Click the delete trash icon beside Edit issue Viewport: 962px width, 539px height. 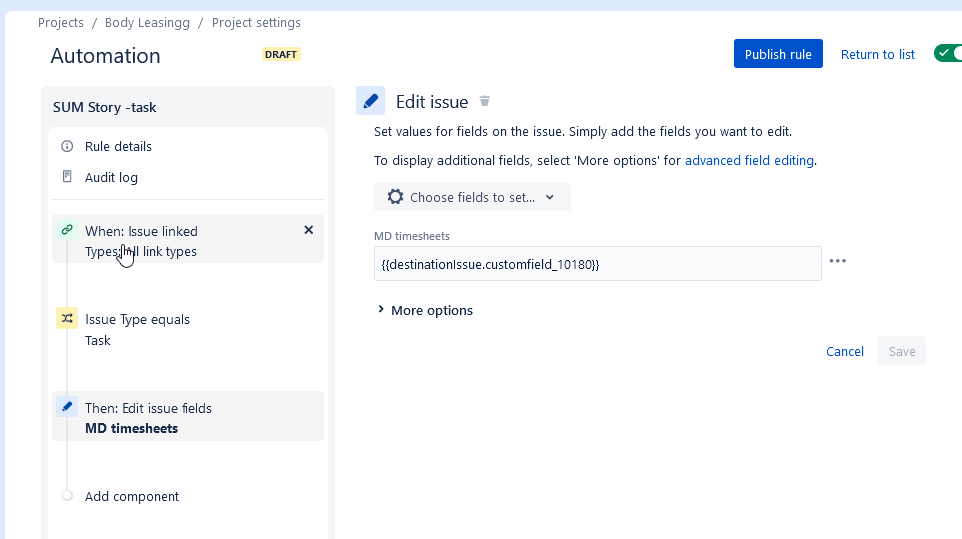[x=485, y=101]
